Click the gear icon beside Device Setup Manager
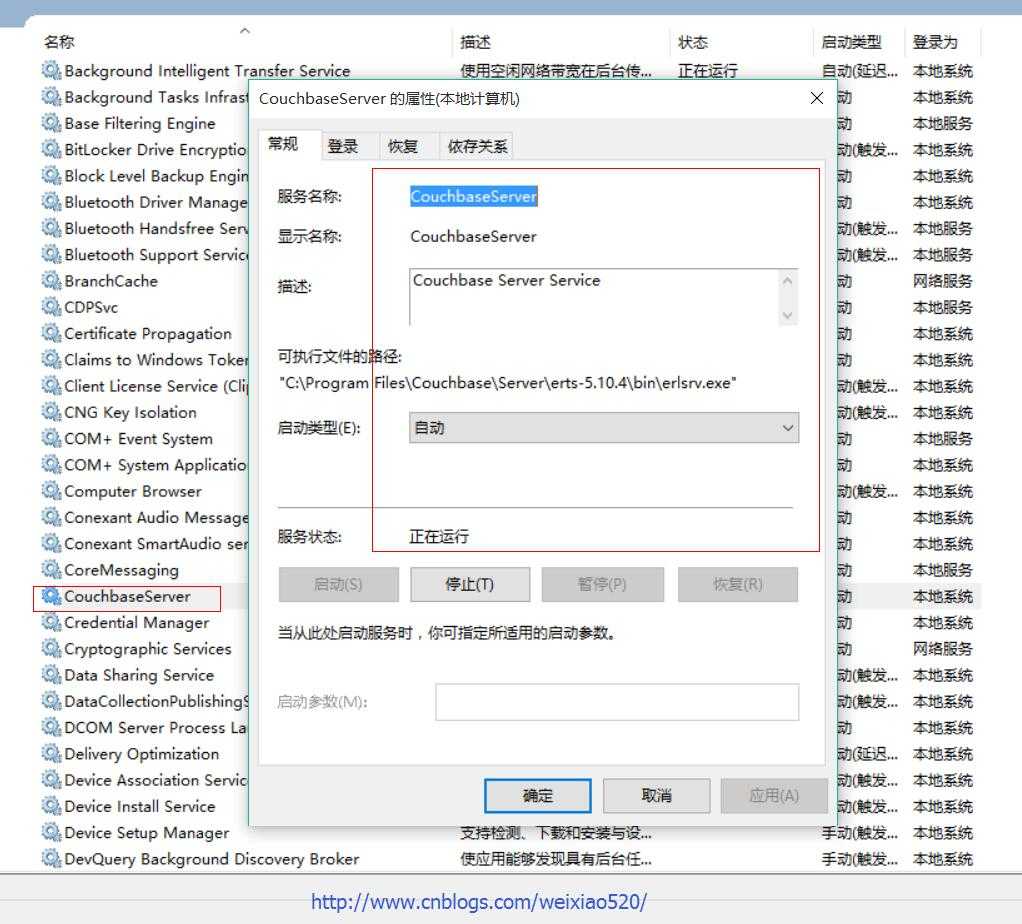Screen dimensions: 1022x924 (51, 832)
